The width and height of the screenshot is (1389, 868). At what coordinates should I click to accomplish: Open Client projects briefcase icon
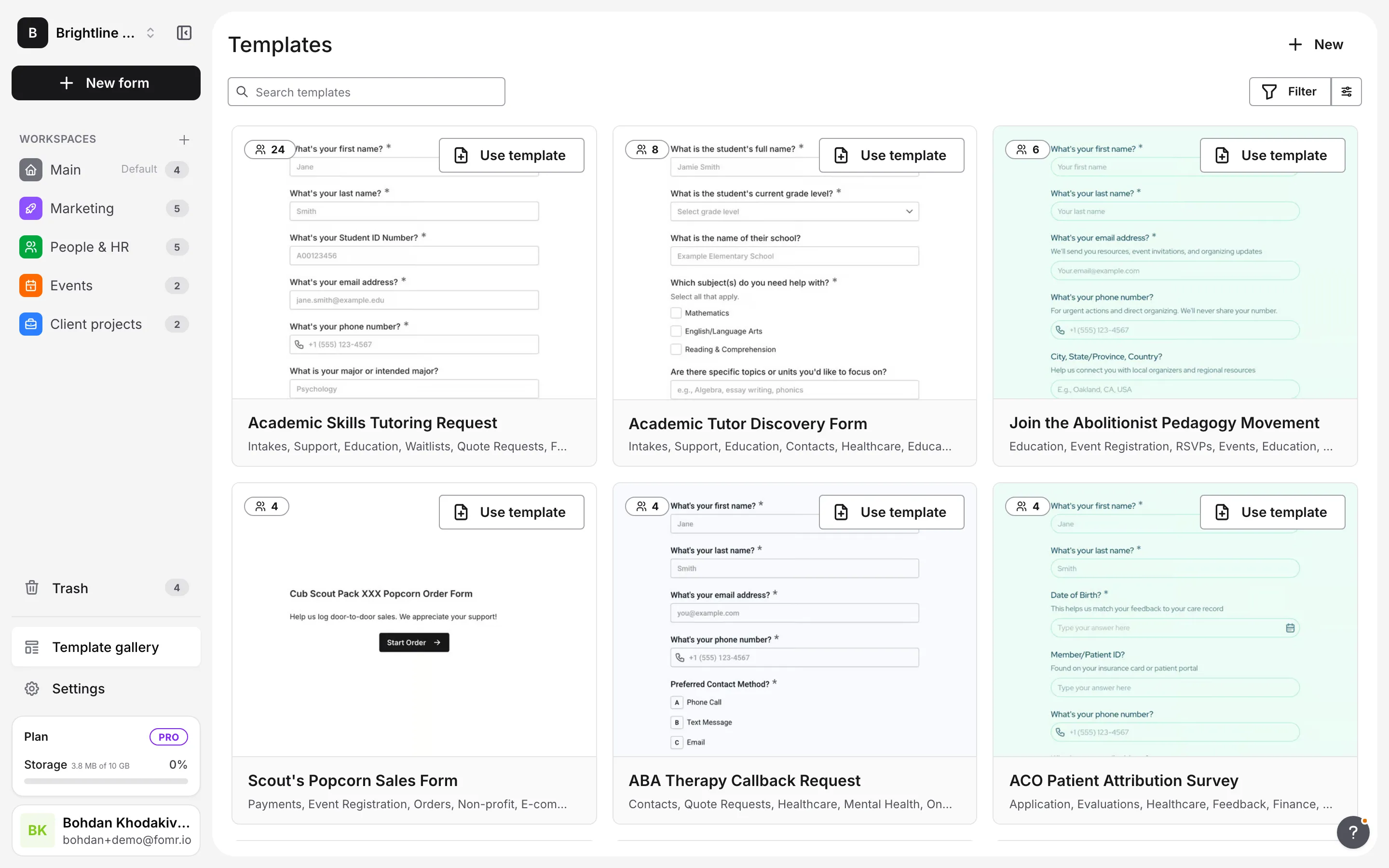pos(30,324)
